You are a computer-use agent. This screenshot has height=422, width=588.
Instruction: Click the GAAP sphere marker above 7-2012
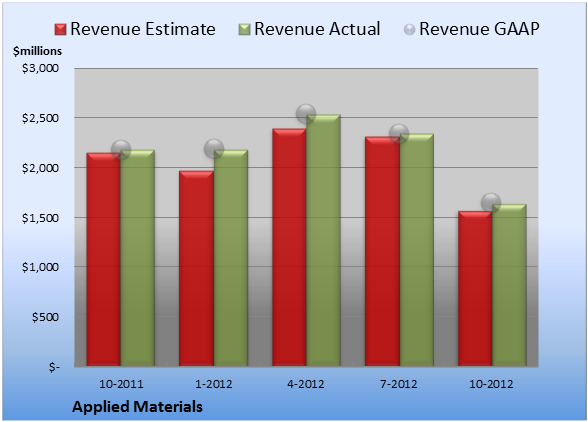(x=399, y=134)
